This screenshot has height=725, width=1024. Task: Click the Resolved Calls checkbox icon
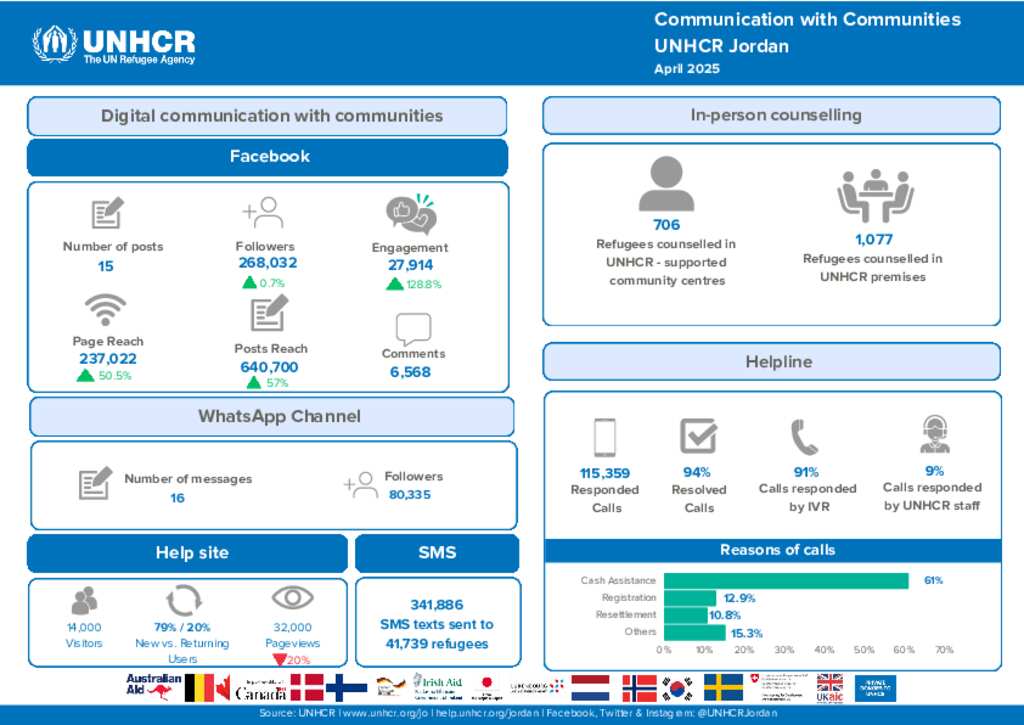(x=698, y=436)
